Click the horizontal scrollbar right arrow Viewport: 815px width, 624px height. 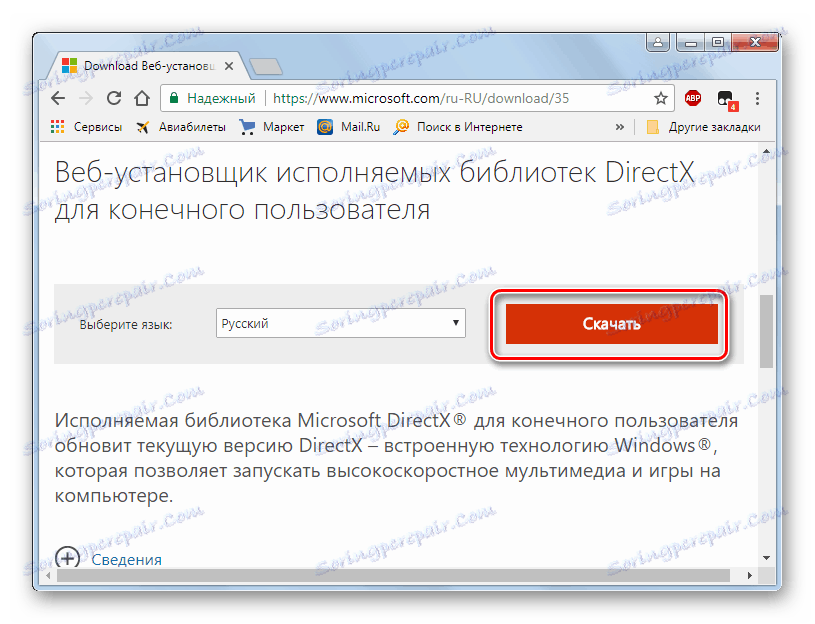point(750,575)
